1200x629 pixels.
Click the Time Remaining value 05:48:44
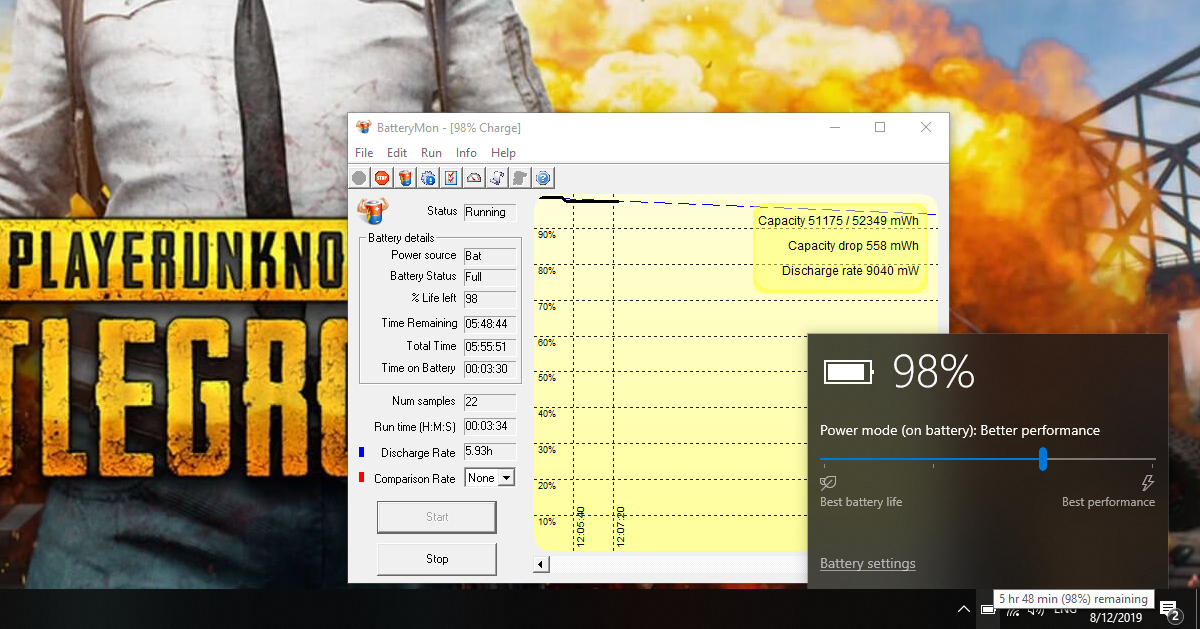point(490,323)
